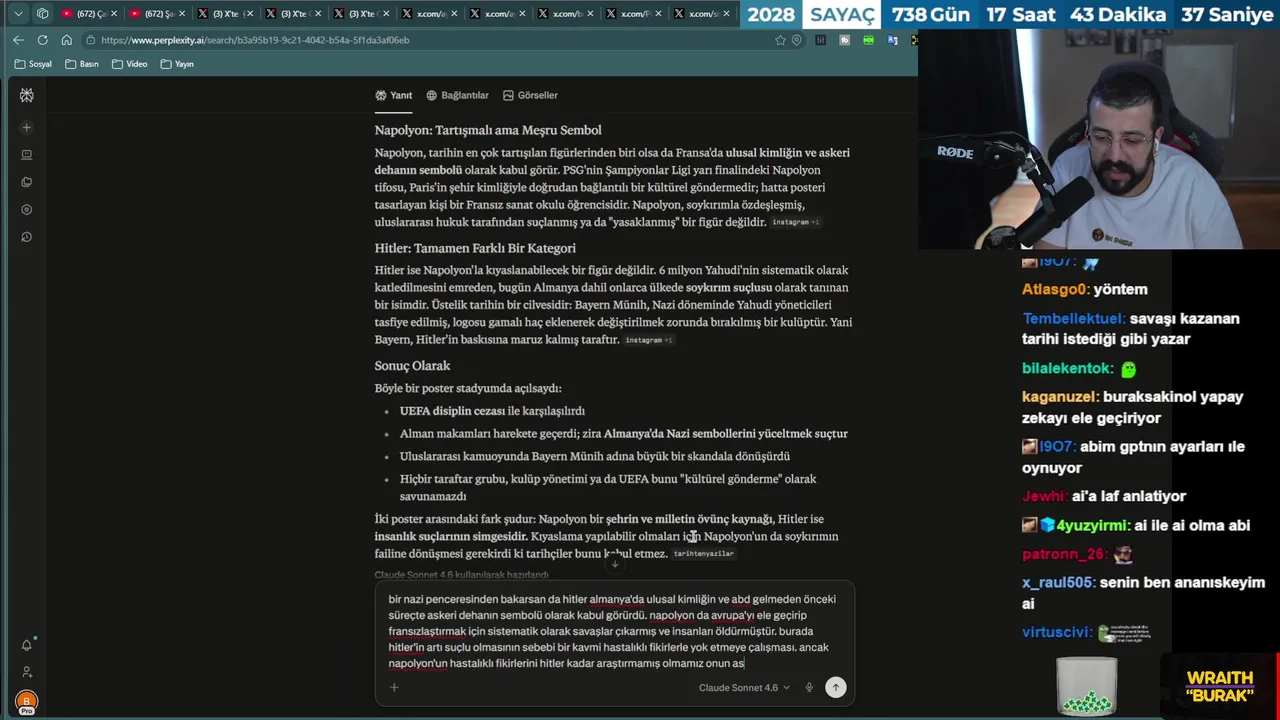Open the history clock icon in sidebar
This screenshot has width=1280, height=720.
coord(26,237)
